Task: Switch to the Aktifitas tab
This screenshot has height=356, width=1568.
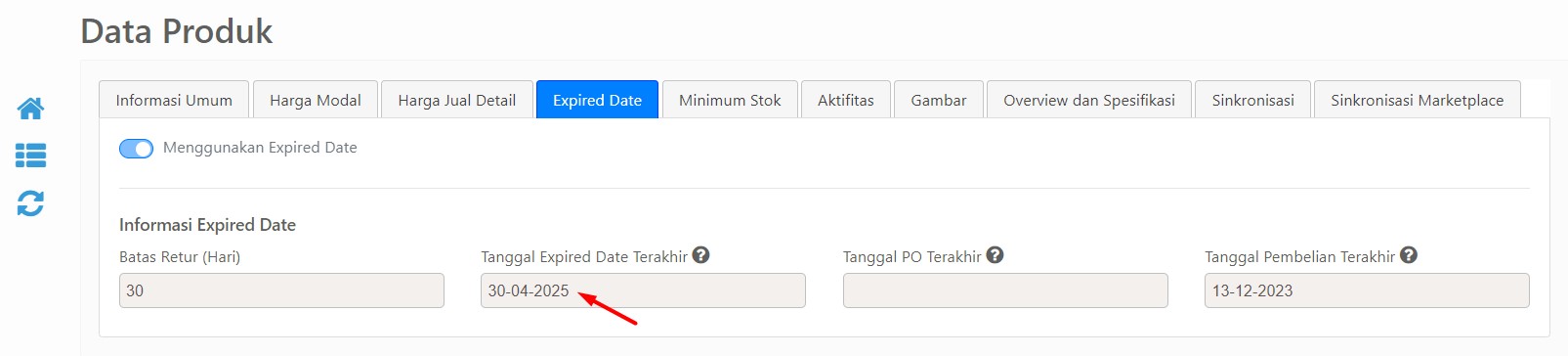Action: coord(846,100)
